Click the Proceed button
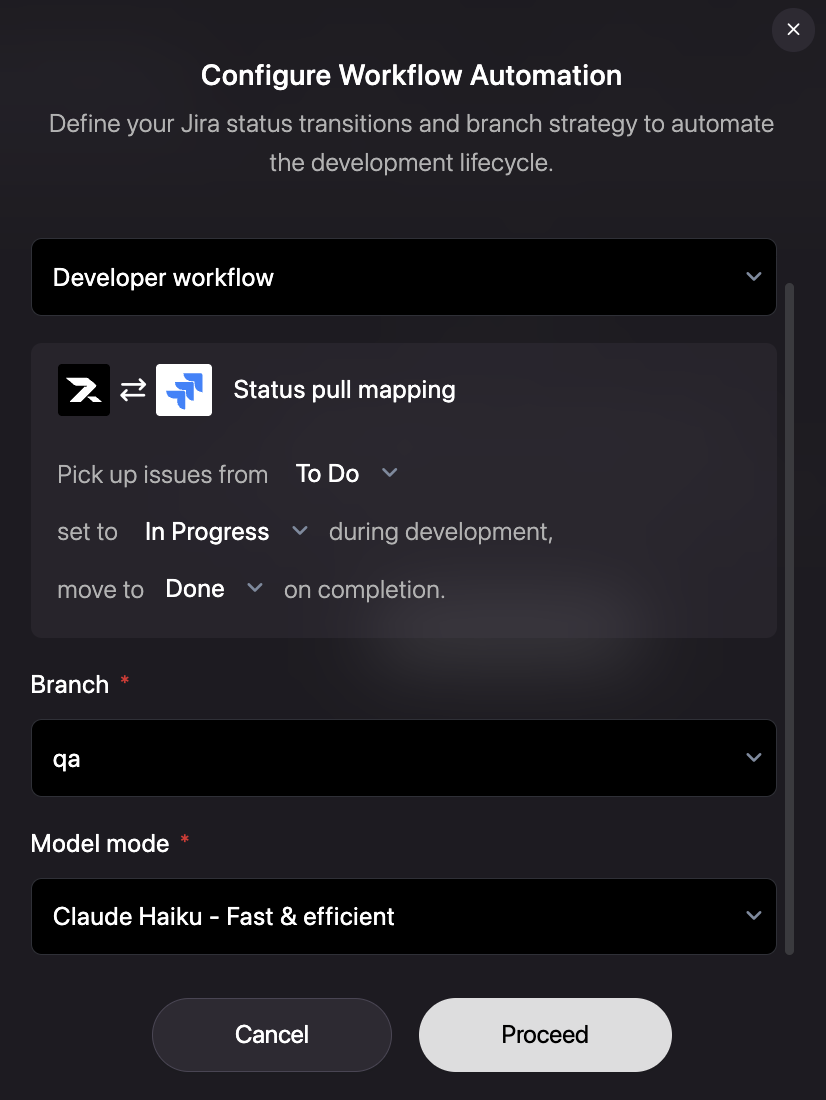 [x=545, y=1035]
